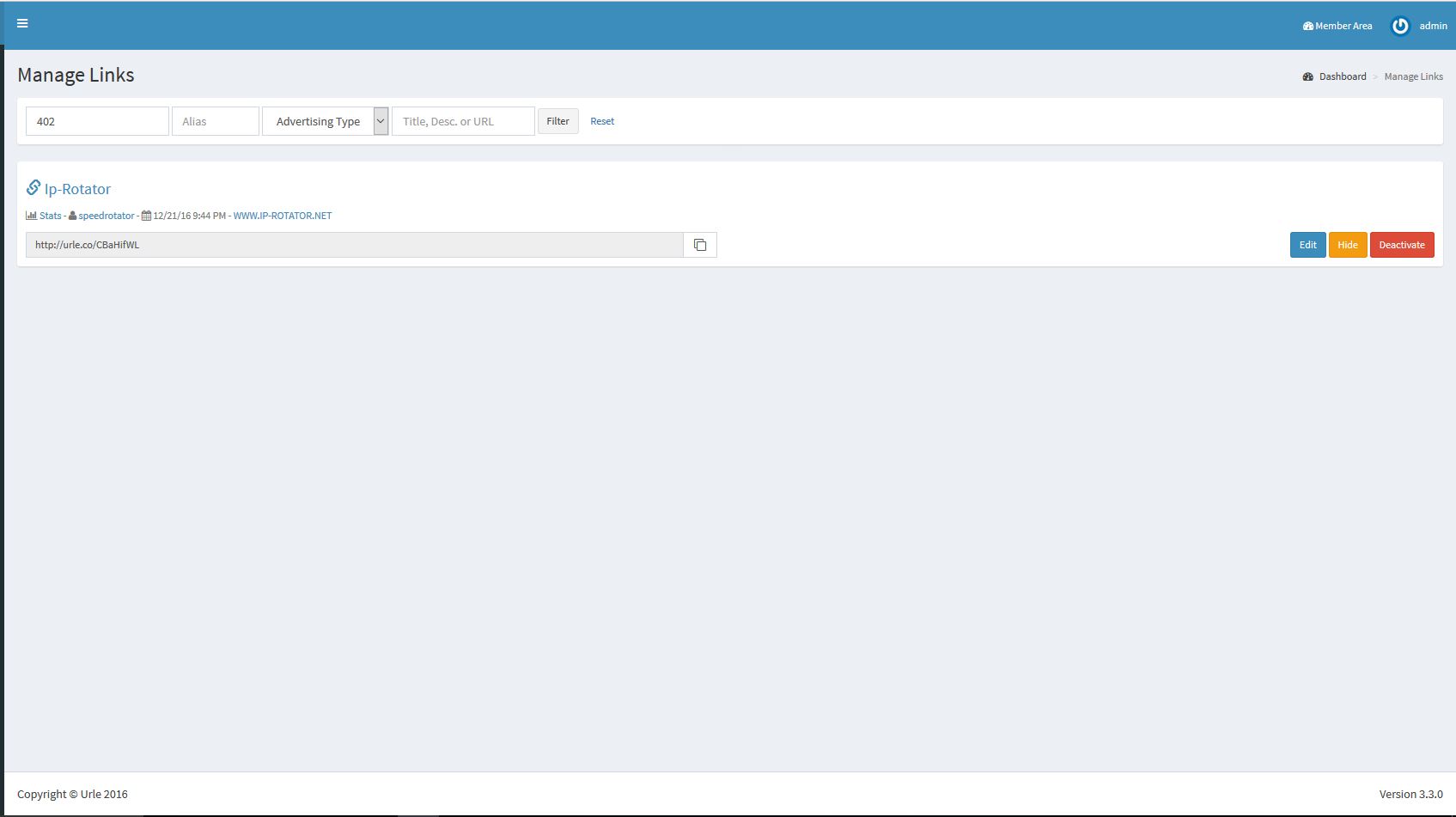
Task: Deactivate the Ip-Rotator link
Action: [x=1402, y=245]
